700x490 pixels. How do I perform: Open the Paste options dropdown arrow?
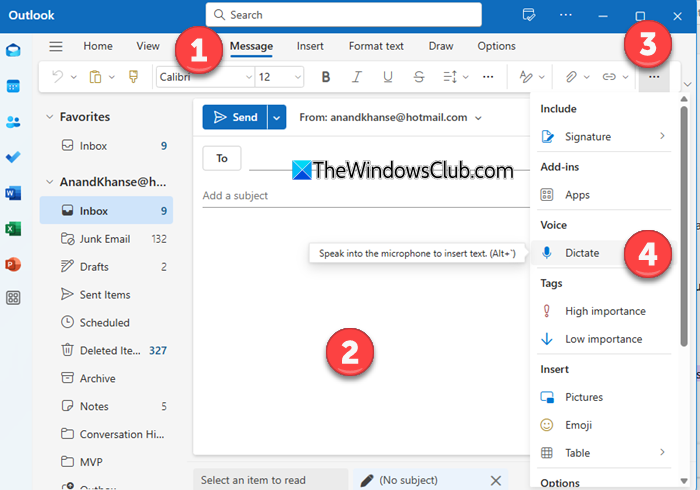(112, 77)
